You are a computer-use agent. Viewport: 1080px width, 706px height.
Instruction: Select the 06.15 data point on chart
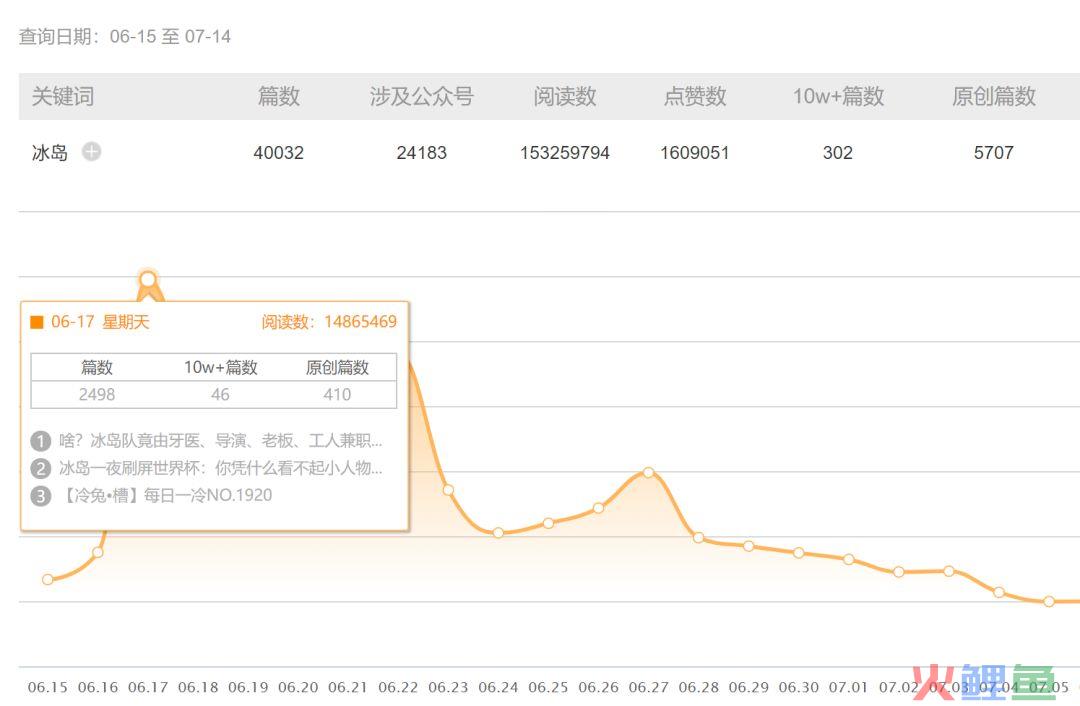tap(48, 580)
